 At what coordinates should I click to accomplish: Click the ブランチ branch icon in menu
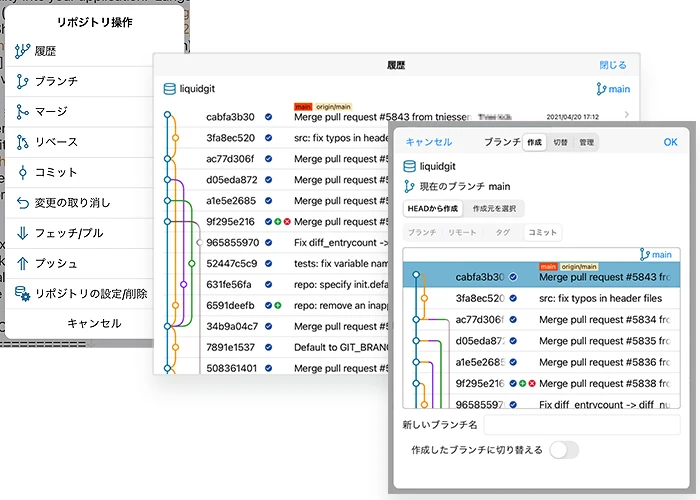(x=22, y=81)
